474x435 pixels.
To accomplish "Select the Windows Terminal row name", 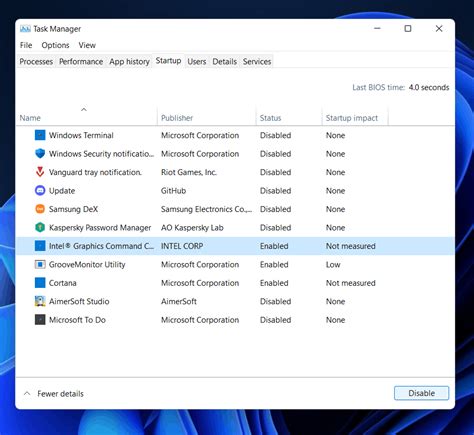I will point(81,135).
